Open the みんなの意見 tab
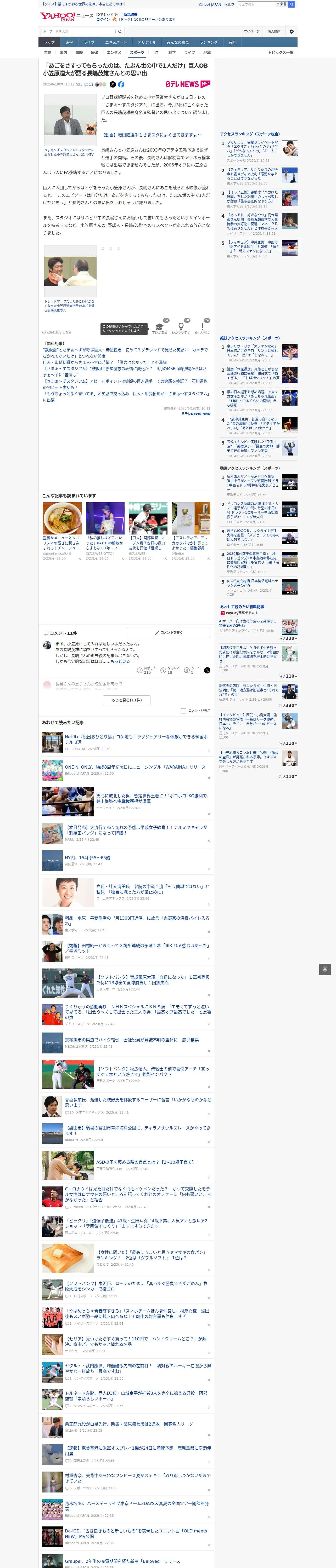This screenshot has height=1568, width=336. click(178, 43)
